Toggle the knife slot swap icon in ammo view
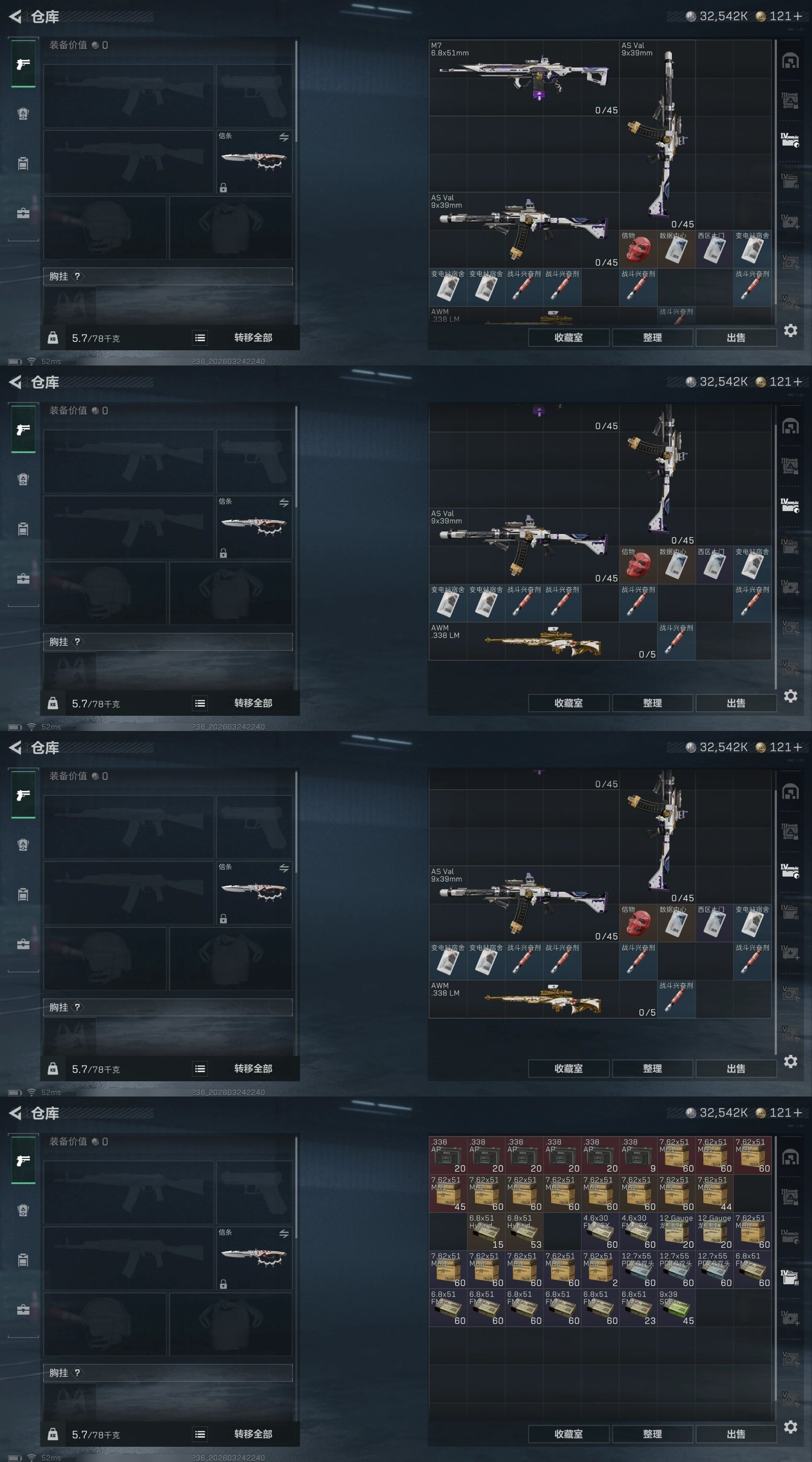Viewport: 812px width, 1462px height. point(284,1233)
